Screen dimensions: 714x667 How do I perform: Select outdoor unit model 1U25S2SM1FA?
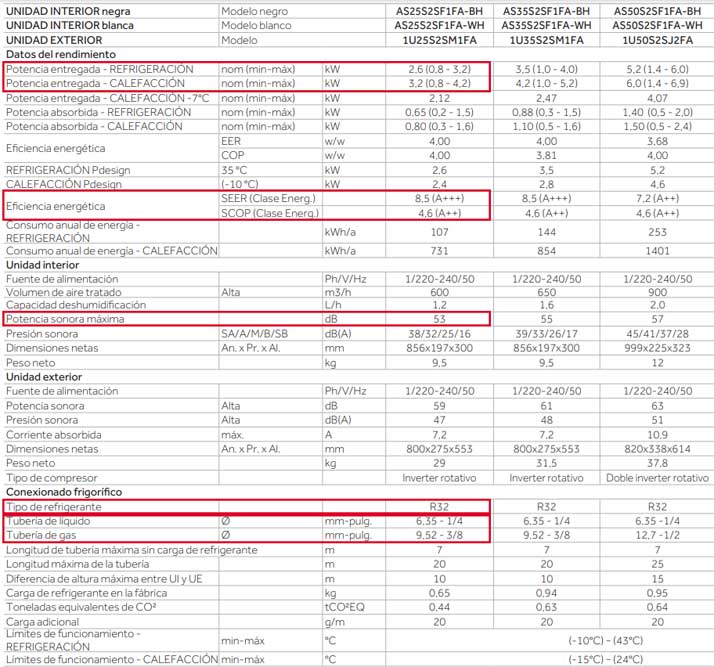click(439, 40)
